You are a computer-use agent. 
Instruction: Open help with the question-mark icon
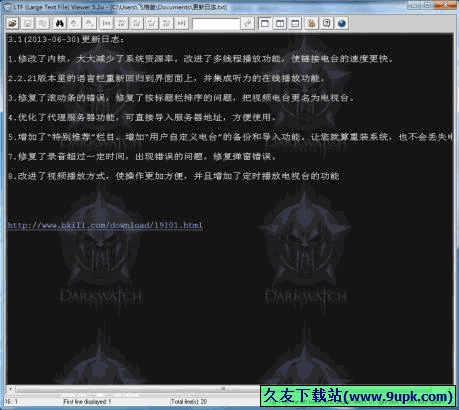pos(327,23)
